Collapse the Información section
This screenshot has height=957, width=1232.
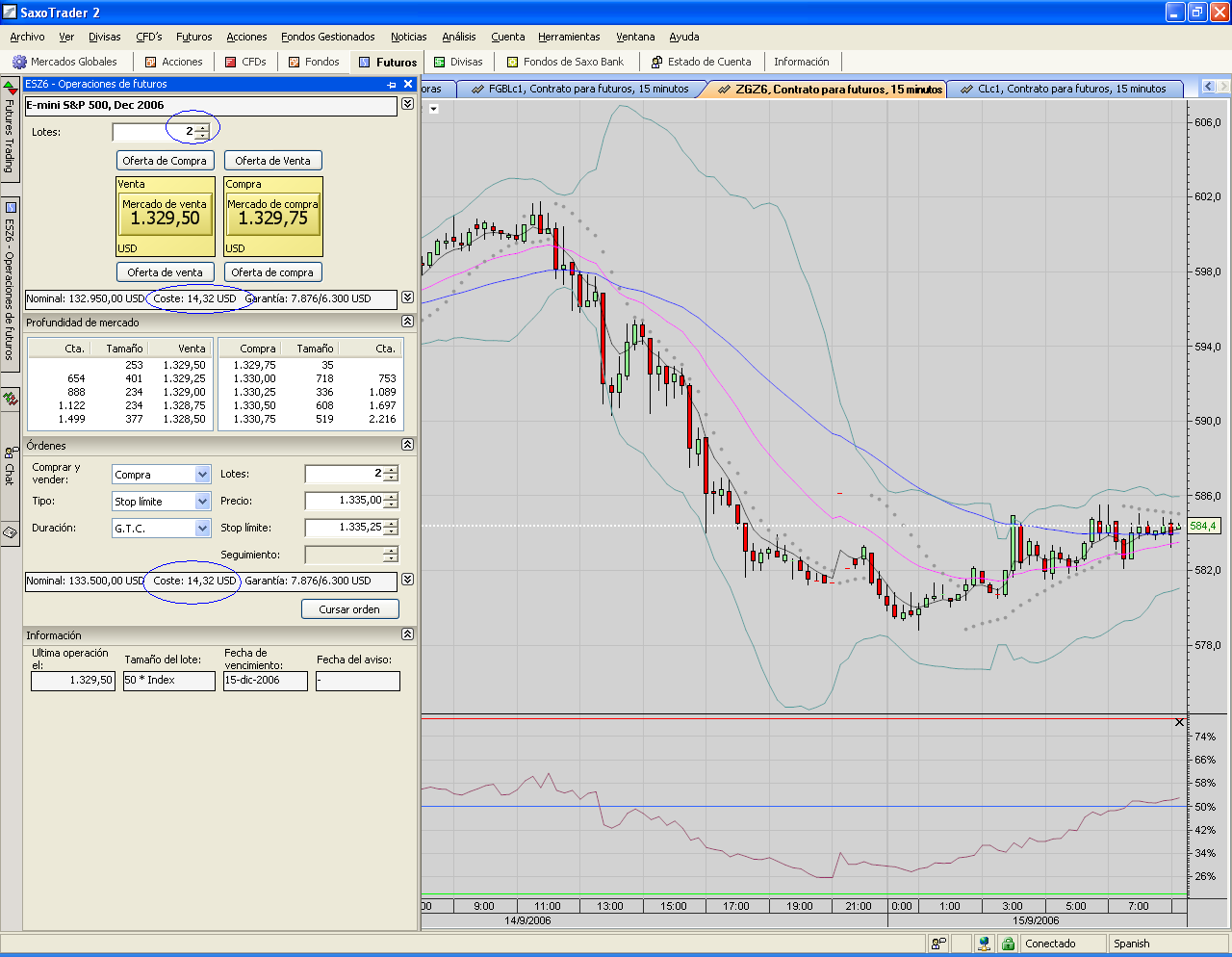pos(407,634)
